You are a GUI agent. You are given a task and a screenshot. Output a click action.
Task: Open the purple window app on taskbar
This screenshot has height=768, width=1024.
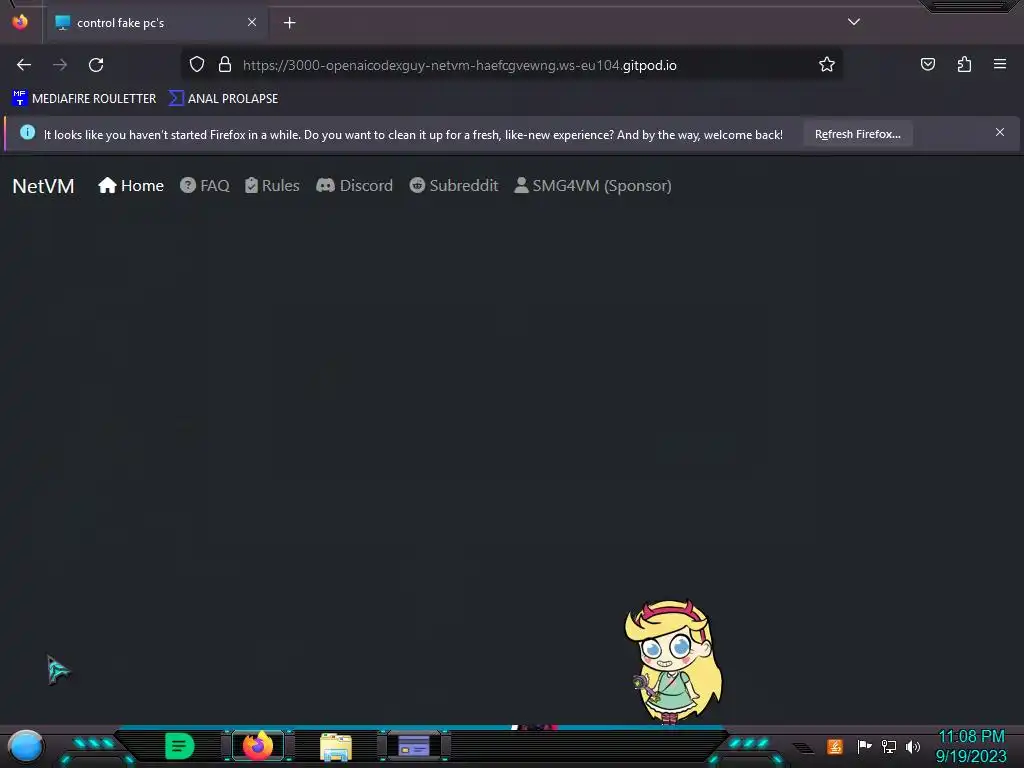coord(414,746)
